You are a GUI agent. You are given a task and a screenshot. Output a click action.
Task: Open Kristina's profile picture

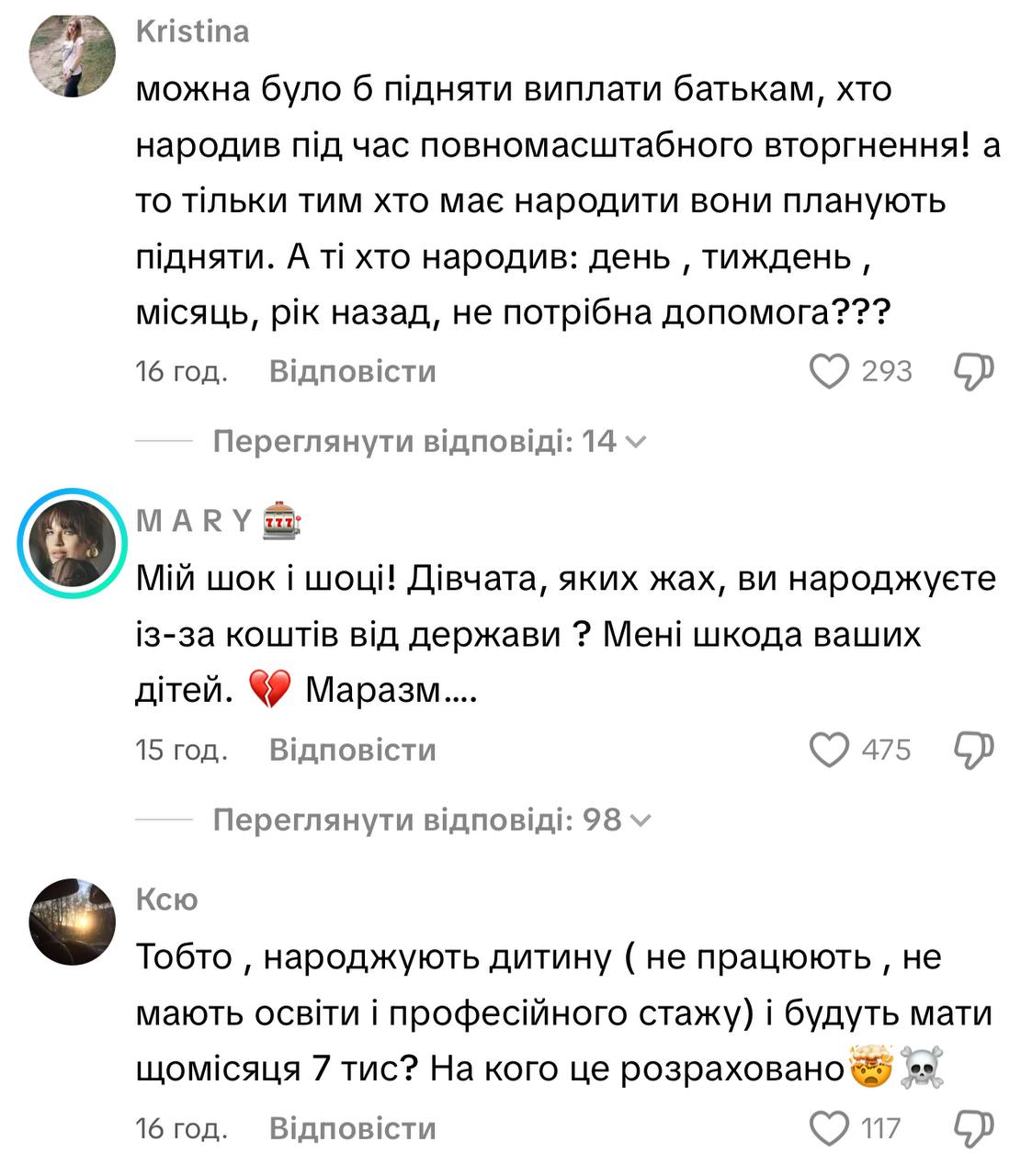point(73,55)
